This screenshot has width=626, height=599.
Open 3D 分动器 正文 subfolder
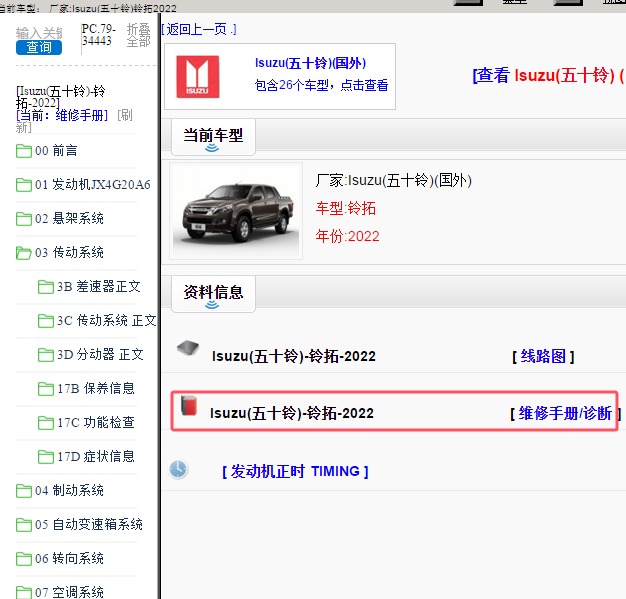pos(100,354)
